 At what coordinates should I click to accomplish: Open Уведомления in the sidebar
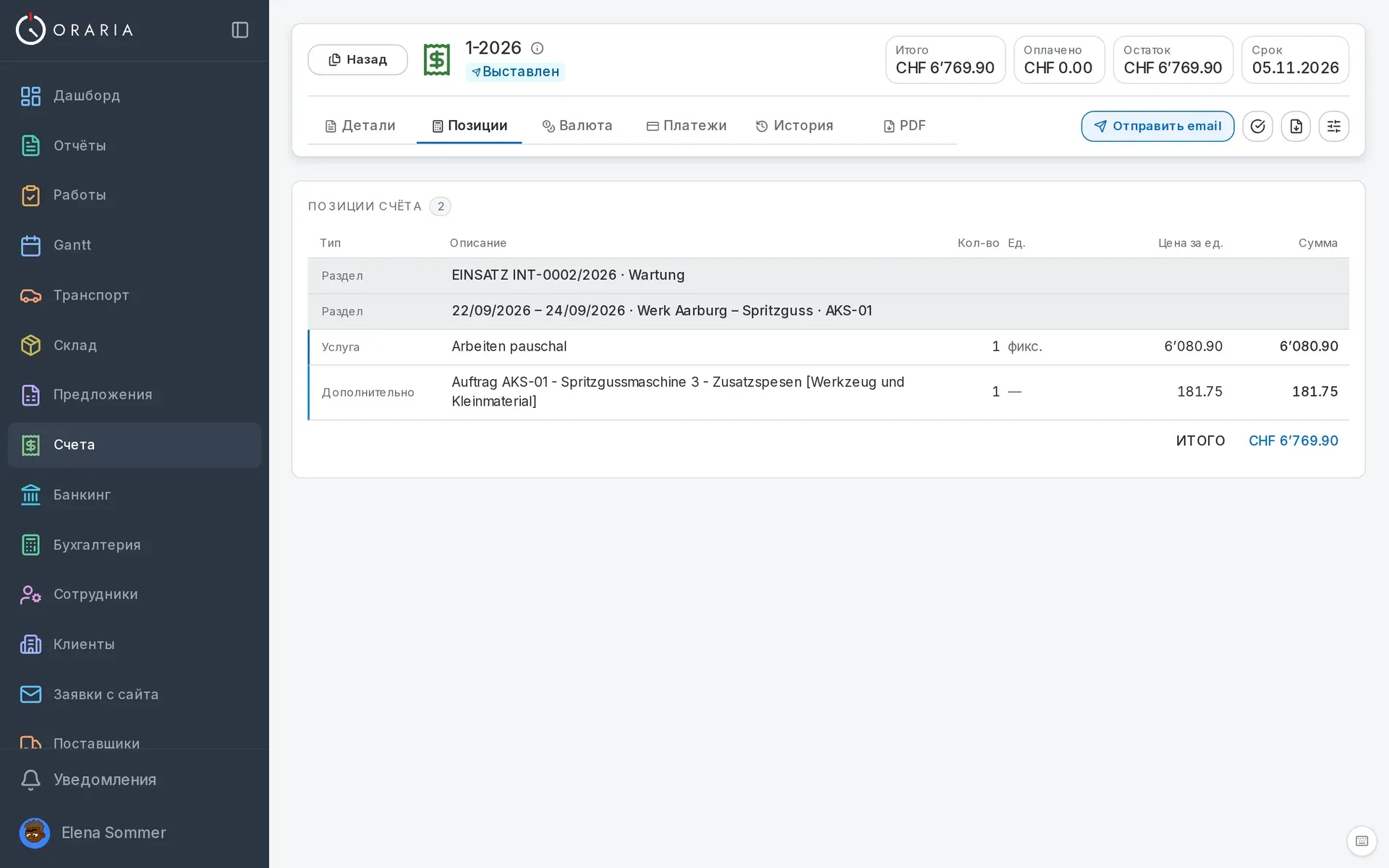pos(135,780)
